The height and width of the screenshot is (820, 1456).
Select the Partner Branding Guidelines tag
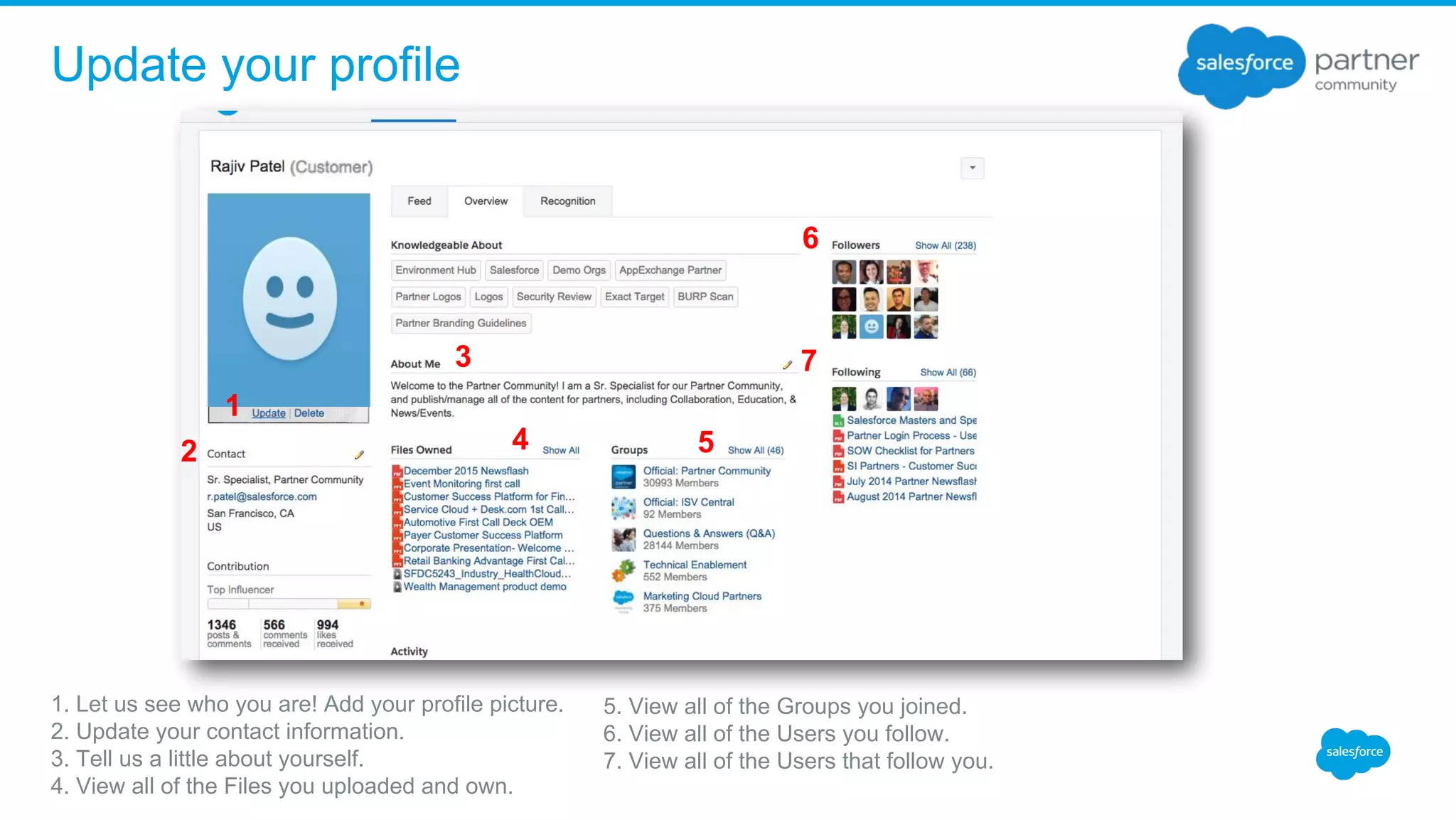461,323
